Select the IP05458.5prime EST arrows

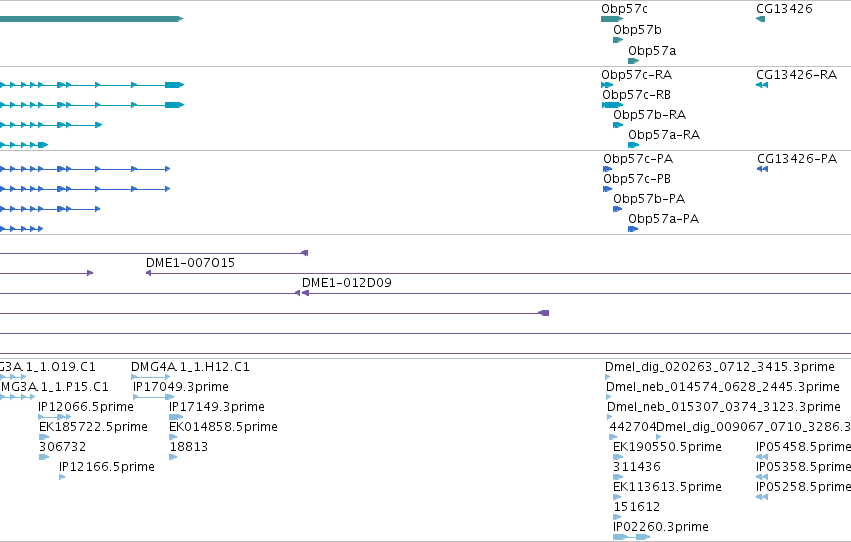click(762, 457)
